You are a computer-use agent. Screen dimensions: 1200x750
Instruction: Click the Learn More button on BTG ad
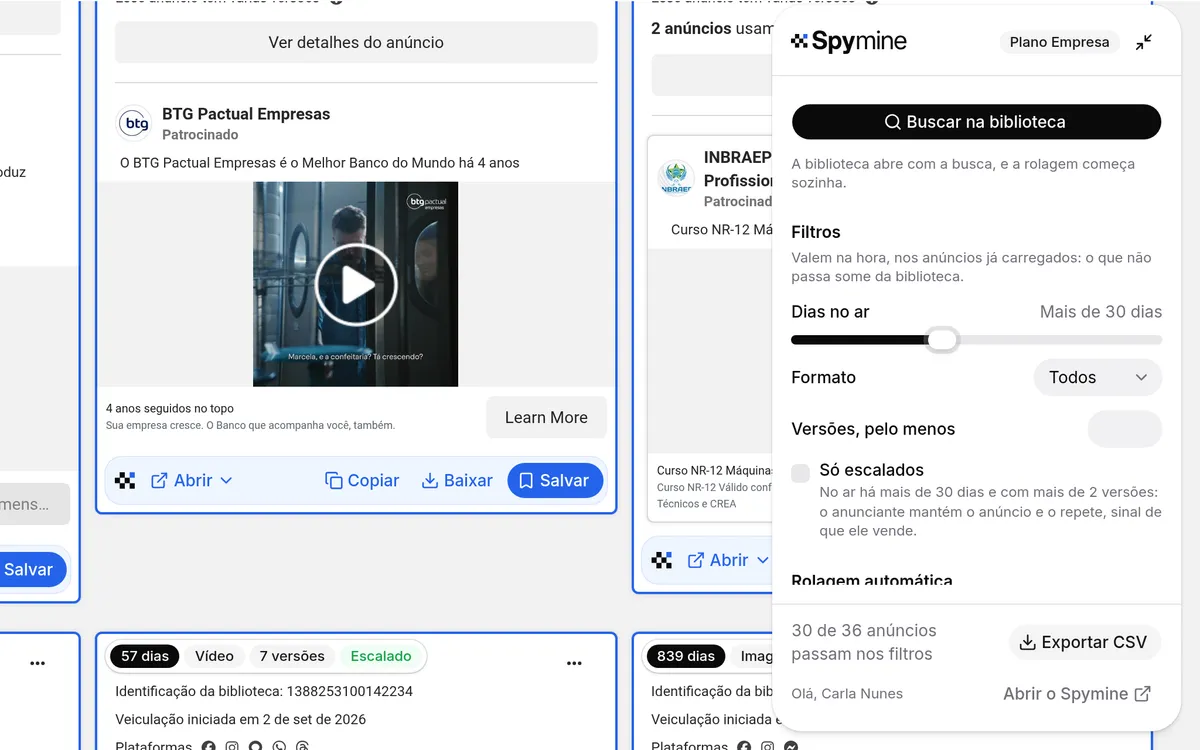coord(546,418)
